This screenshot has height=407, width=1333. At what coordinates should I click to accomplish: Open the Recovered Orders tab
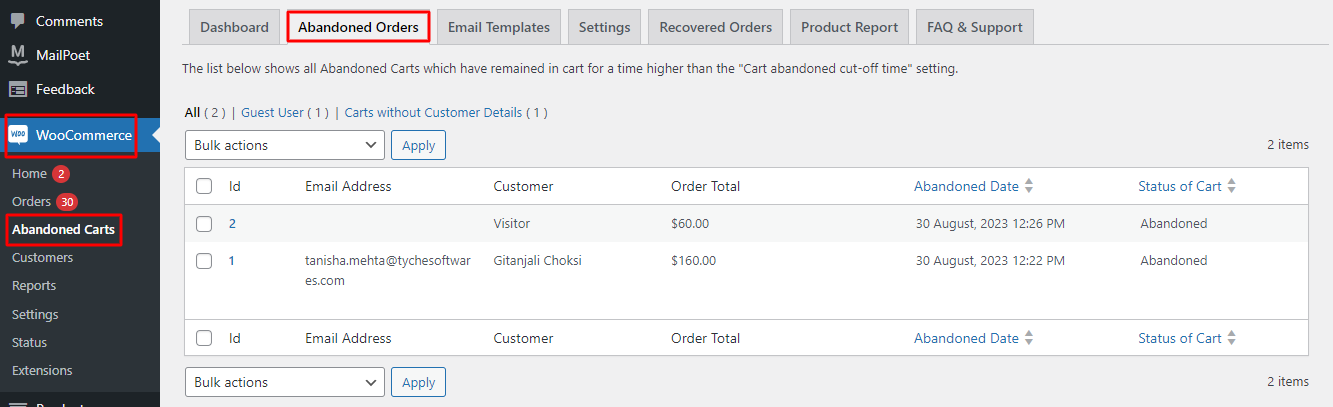click(x=716, y=27)
